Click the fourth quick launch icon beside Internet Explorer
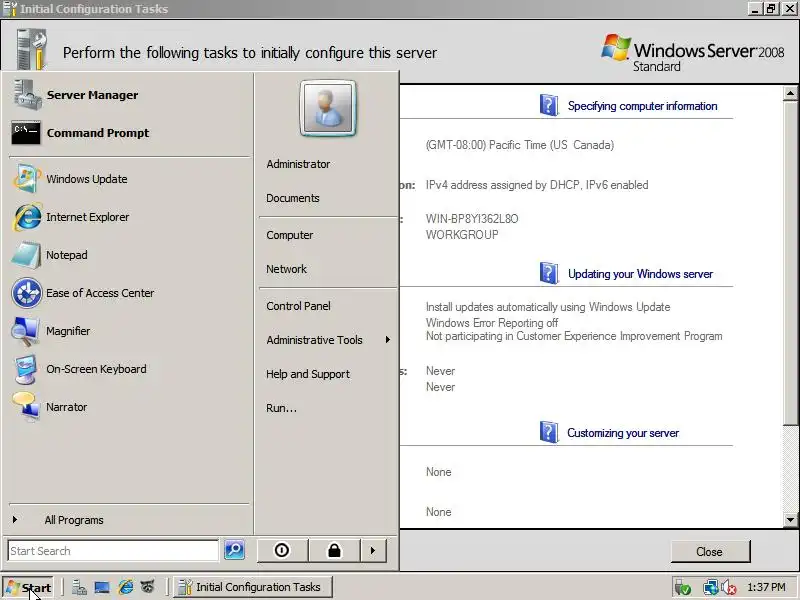 [147, 587]
